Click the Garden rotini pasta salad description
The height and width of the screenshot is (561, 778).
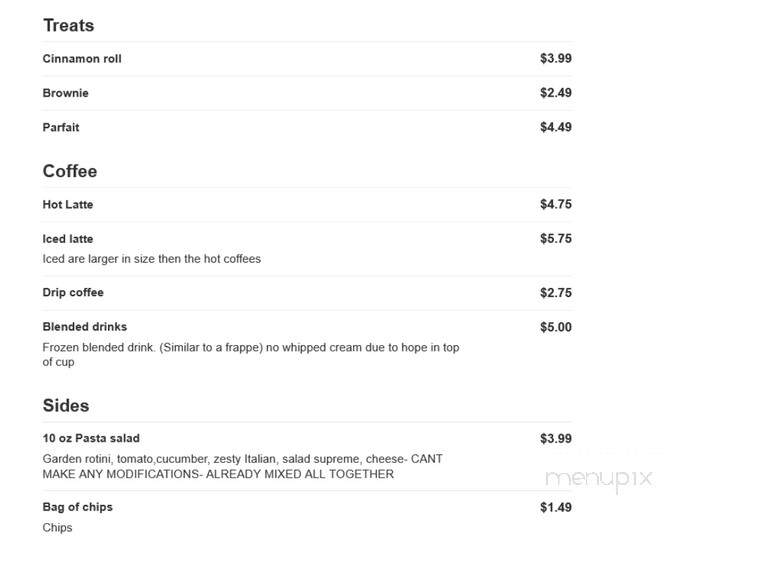tap(243, 466)
